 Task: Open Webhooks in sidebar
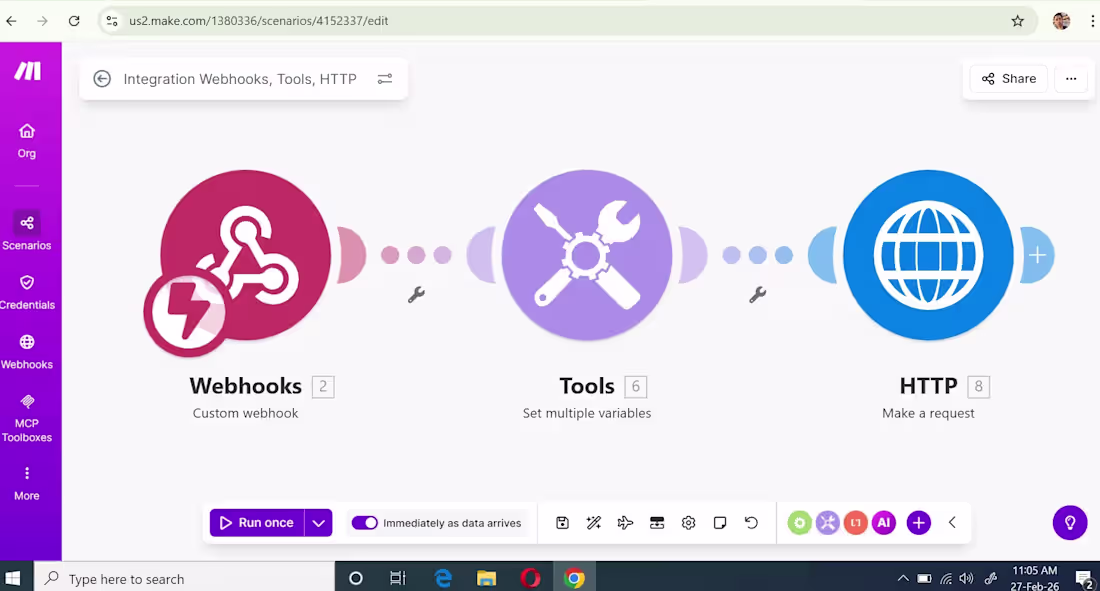[x=27, y=351]
